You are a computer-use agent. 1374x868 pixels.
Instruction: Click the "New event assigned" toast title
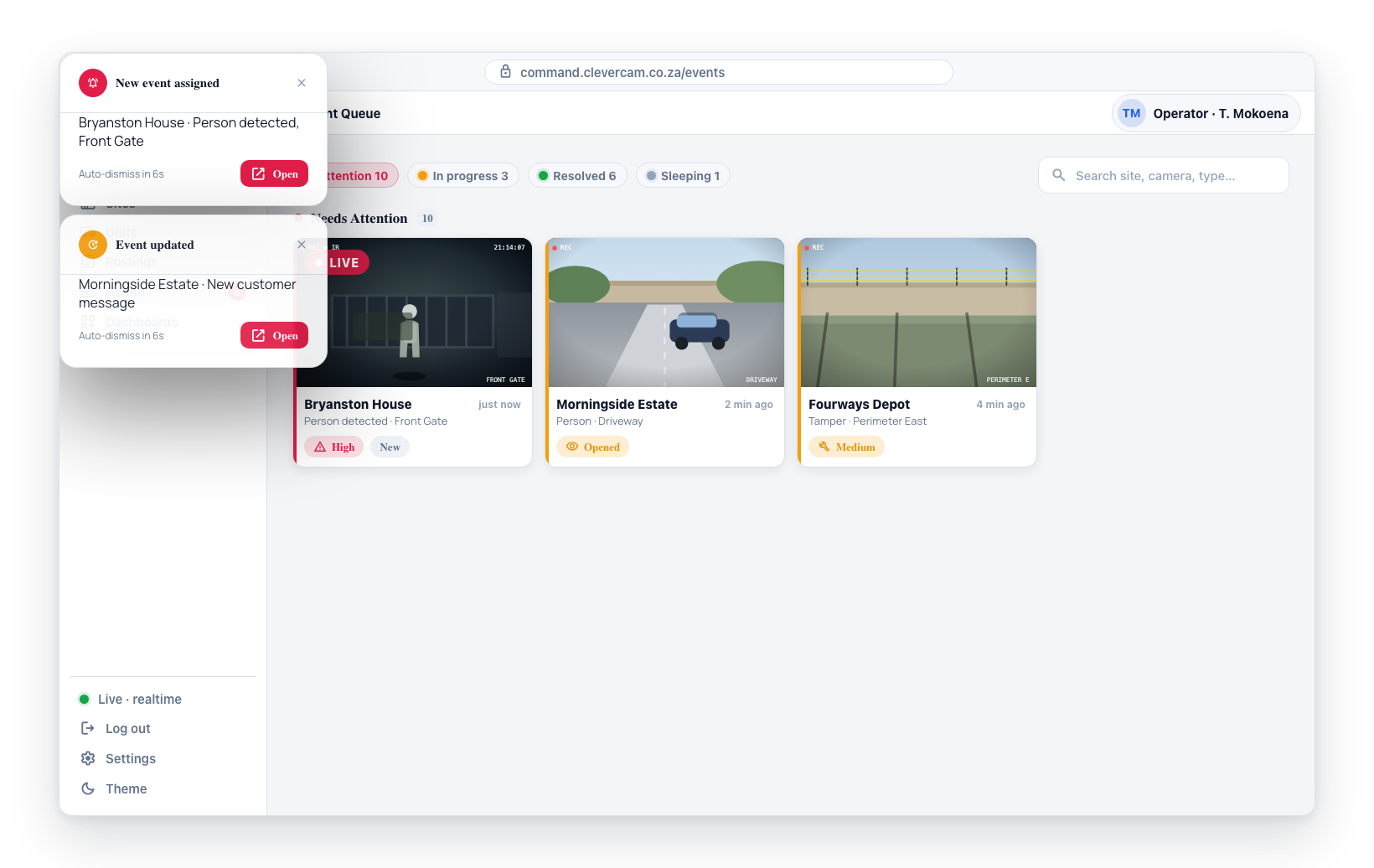pyautogui.click(x=168, y=83)
